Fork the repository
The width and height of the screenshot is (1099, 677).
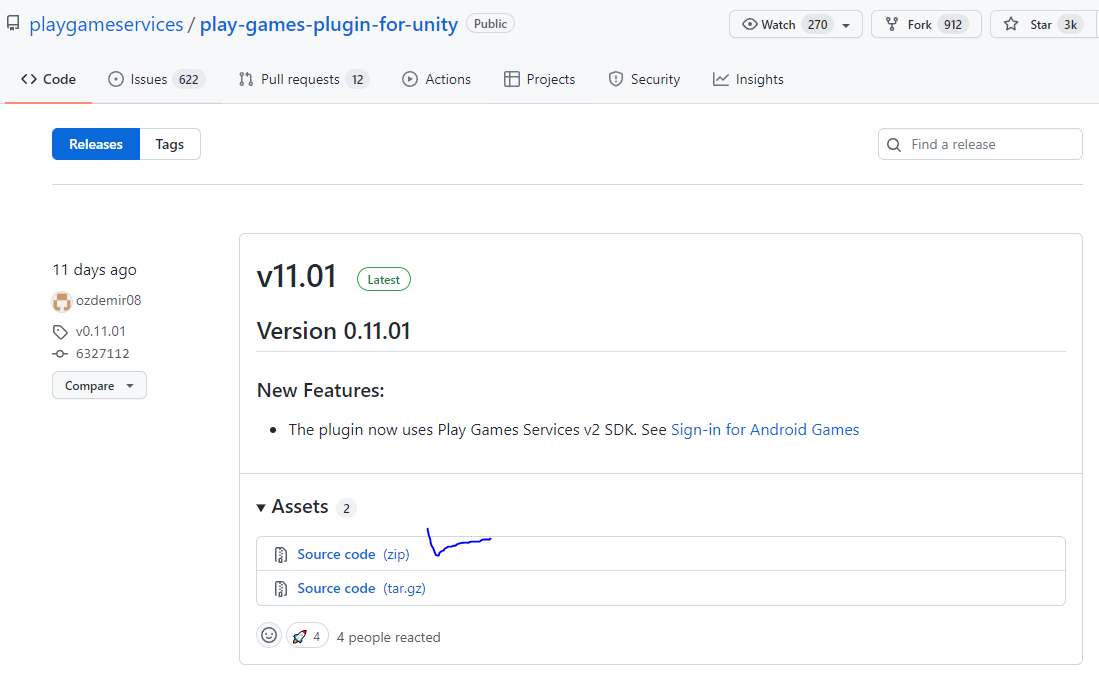coord(926,25)
